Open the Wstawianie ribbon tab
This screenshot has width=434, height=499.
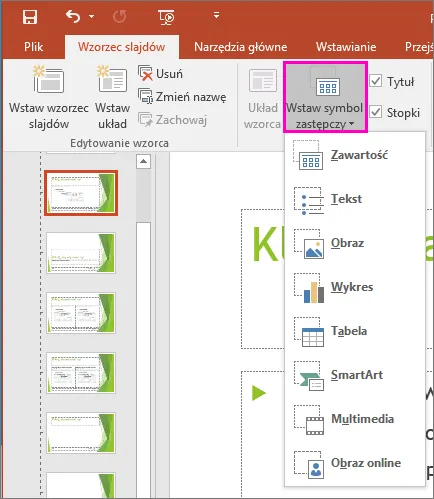point(346,47)
